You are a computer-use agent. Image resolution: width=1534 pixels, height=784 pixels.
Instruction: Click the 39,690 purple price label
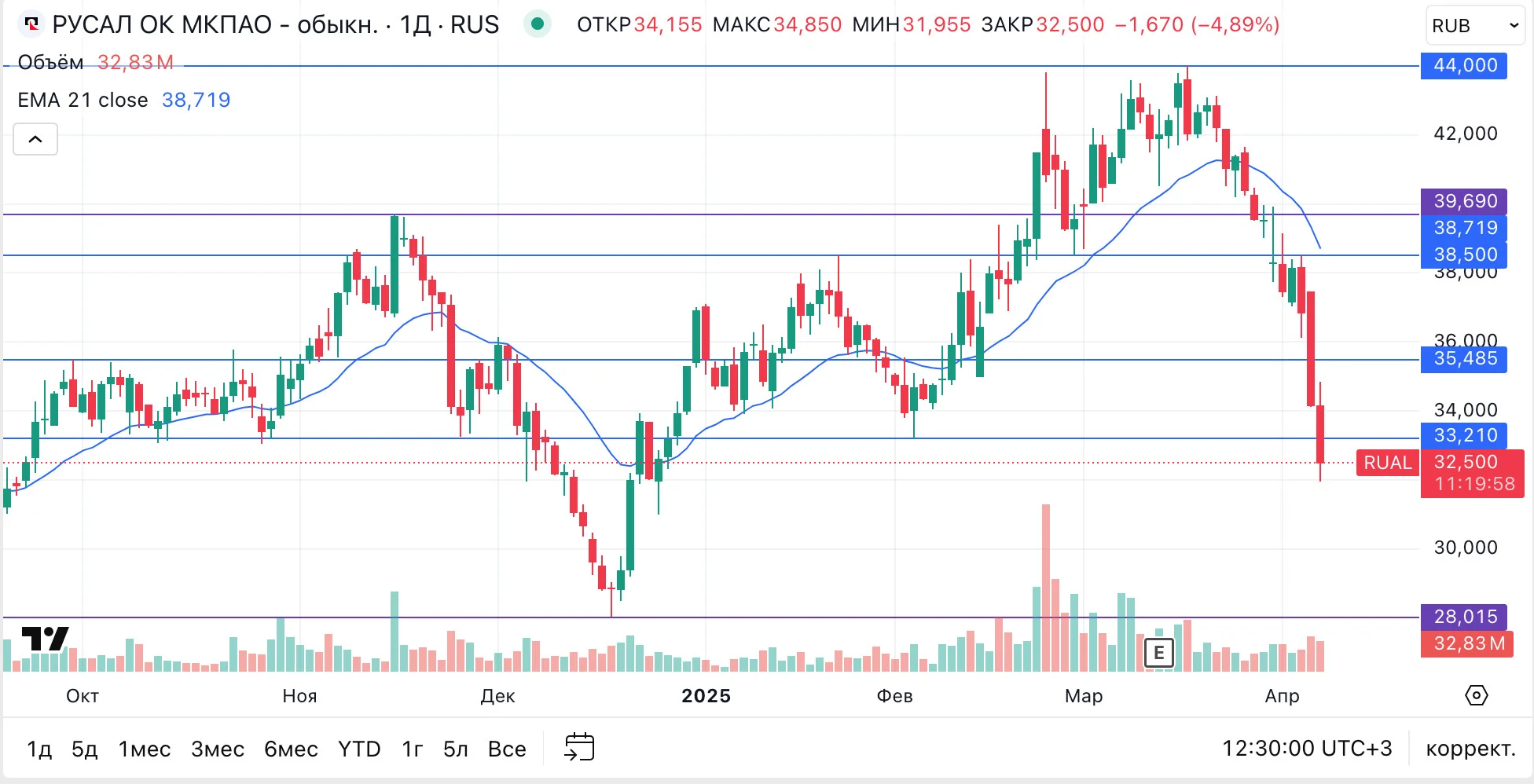tap(1464, 201)
